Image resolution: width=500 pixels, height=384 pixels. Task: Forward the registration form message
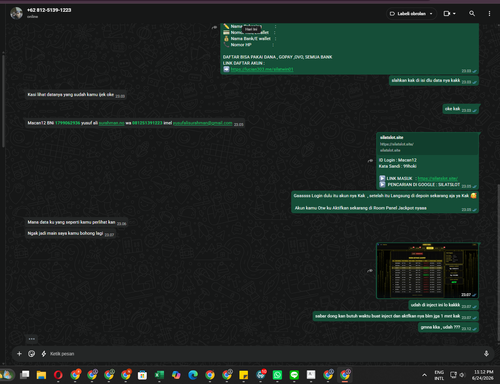214,27
